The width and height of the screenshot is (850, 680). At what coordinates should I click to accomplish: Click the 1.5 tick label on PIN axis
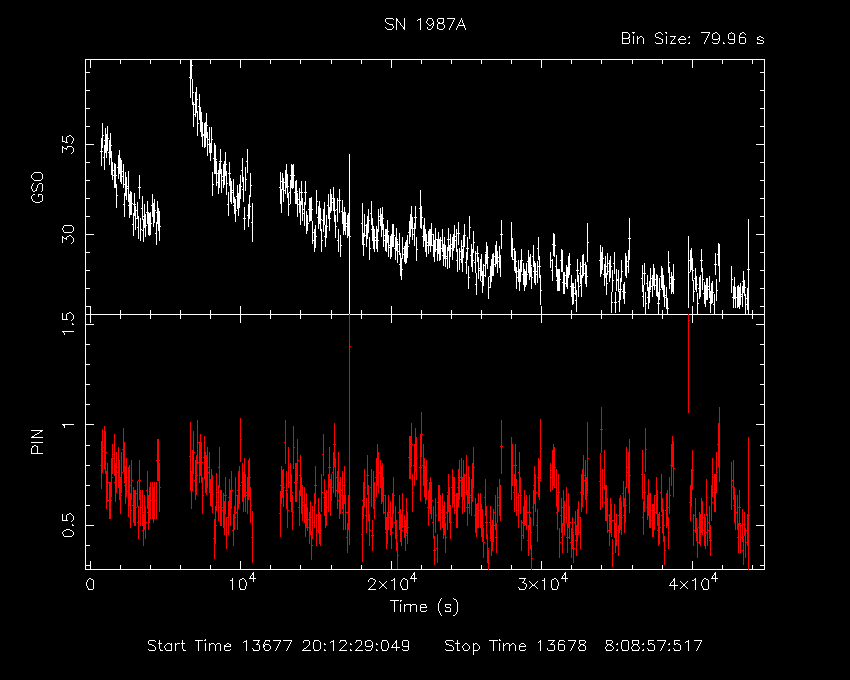[68, 324]
